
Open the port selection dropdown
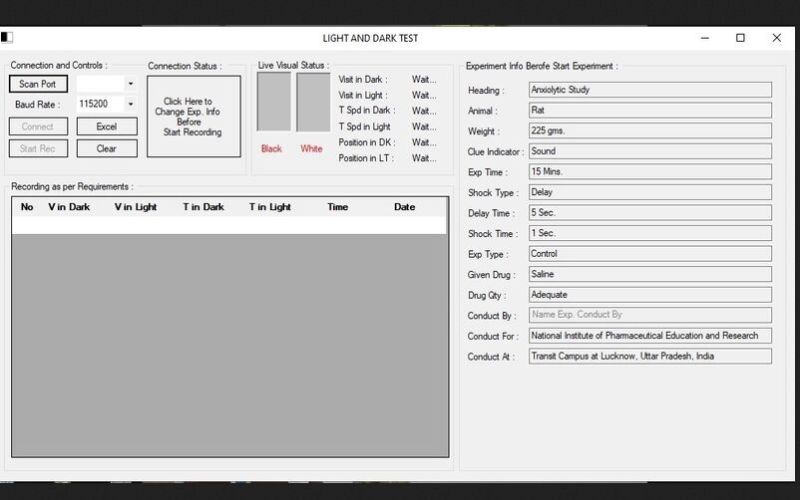point(130,84)
